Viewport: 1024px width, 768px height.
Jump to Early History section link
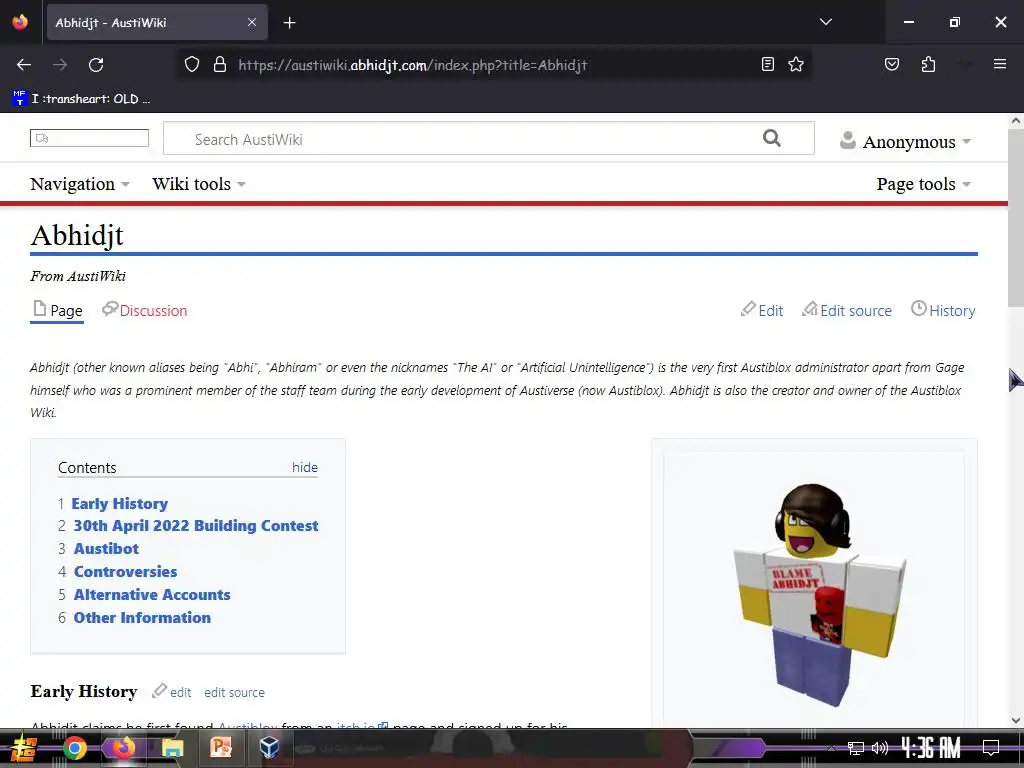pos(120,504)
